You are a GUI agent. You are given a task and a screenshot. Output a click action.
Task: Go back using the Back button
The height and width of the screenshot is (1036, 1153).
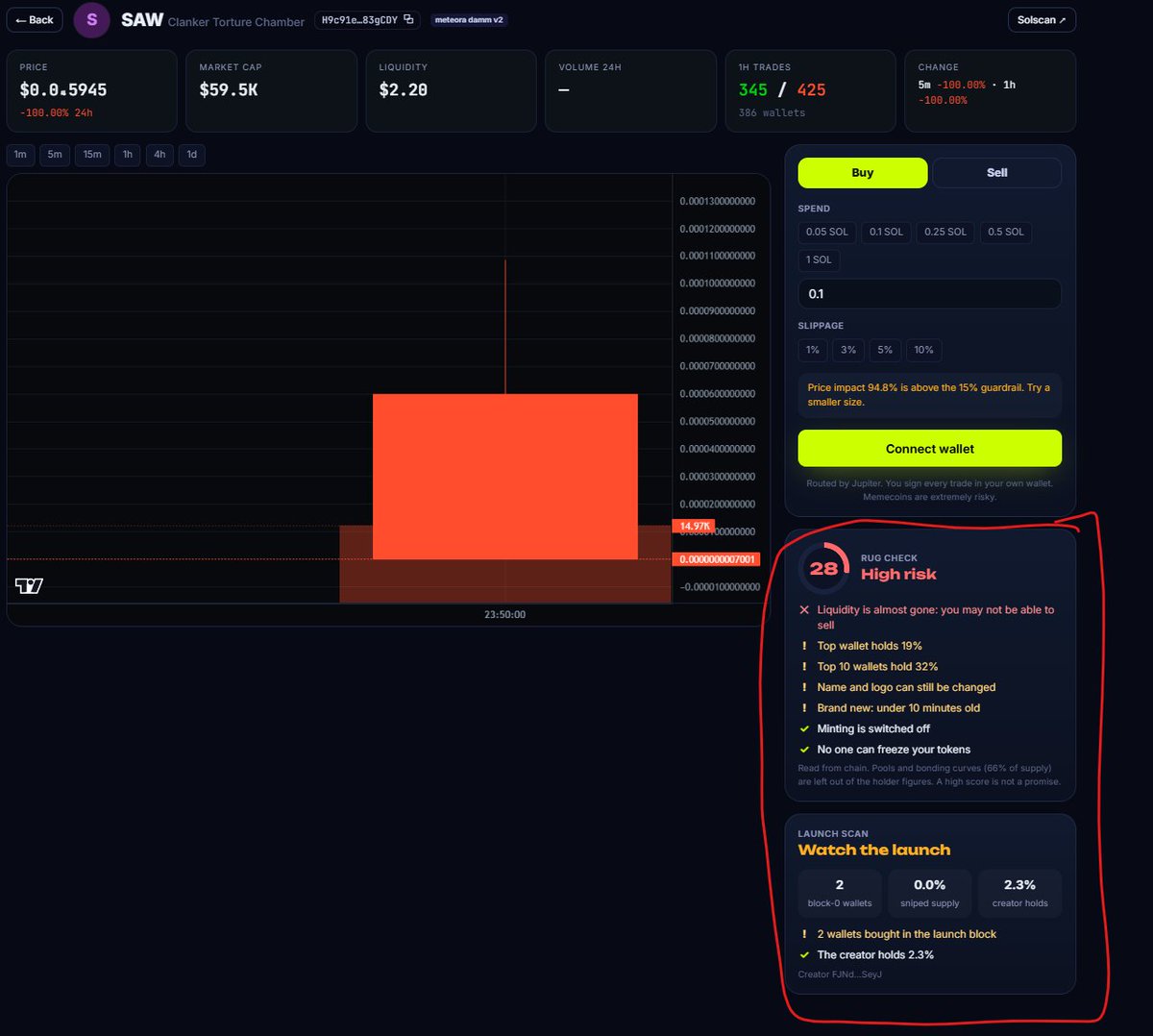pyautogui.click(x=35, y=19)
